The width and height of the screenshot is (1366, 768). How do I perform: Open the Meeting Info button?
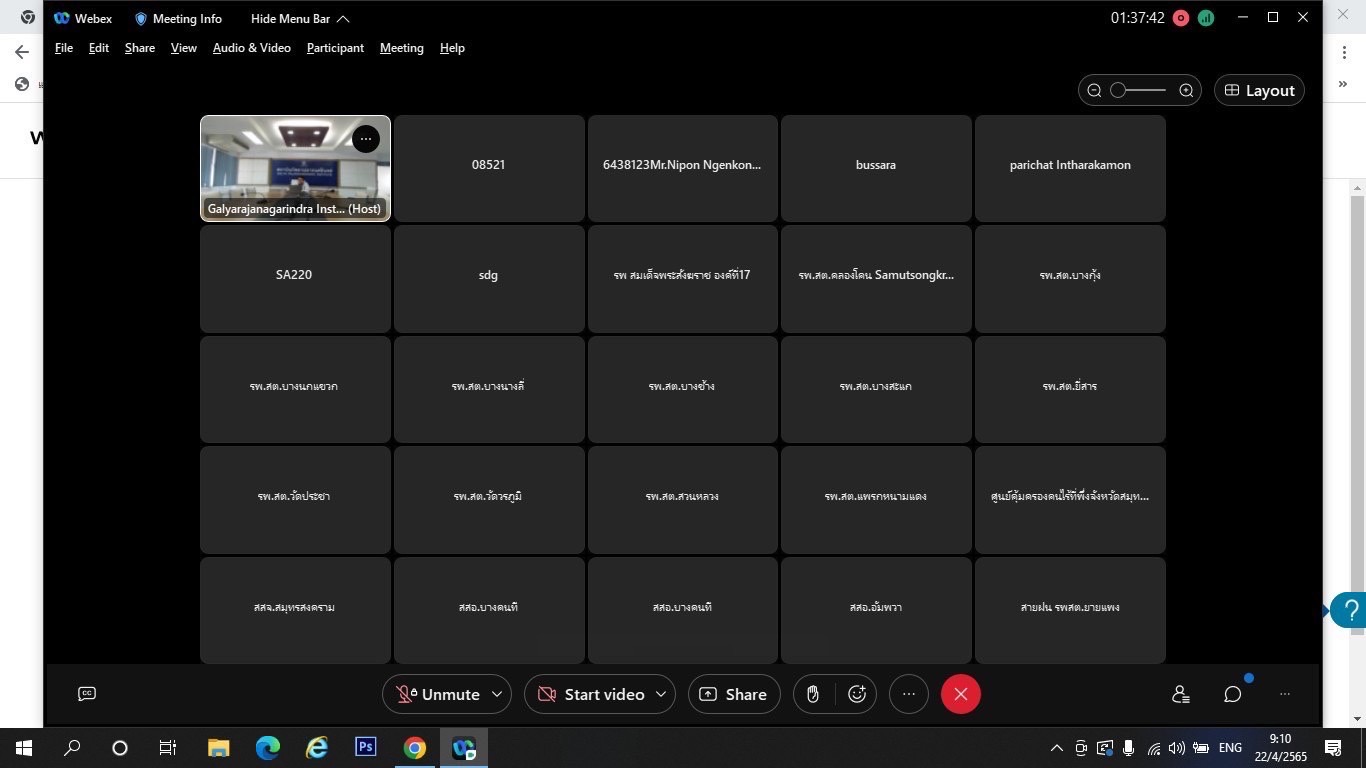click(178, 19)
